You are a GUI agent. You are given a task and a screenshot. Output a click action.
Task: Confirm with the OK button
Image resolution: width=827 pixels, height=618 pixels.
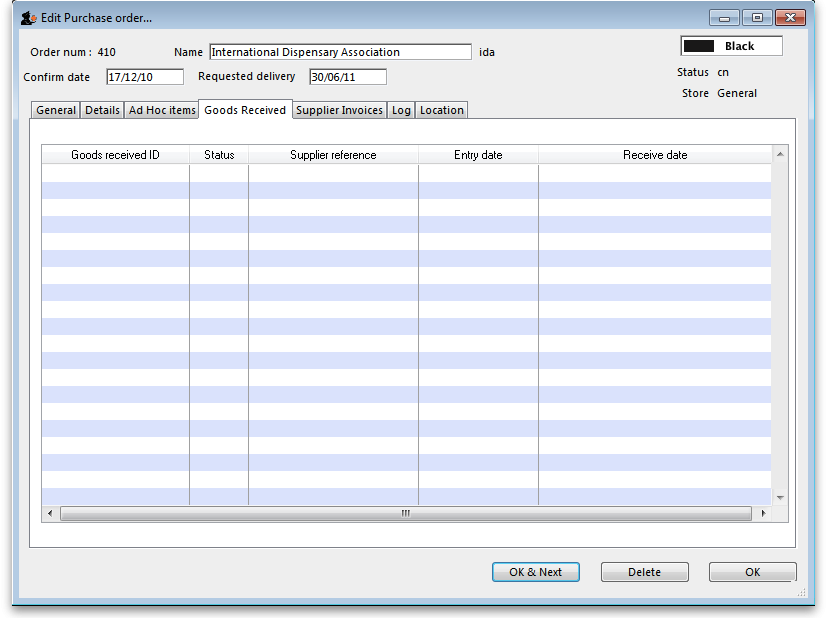pyautogui.click(x=752, y=572)
